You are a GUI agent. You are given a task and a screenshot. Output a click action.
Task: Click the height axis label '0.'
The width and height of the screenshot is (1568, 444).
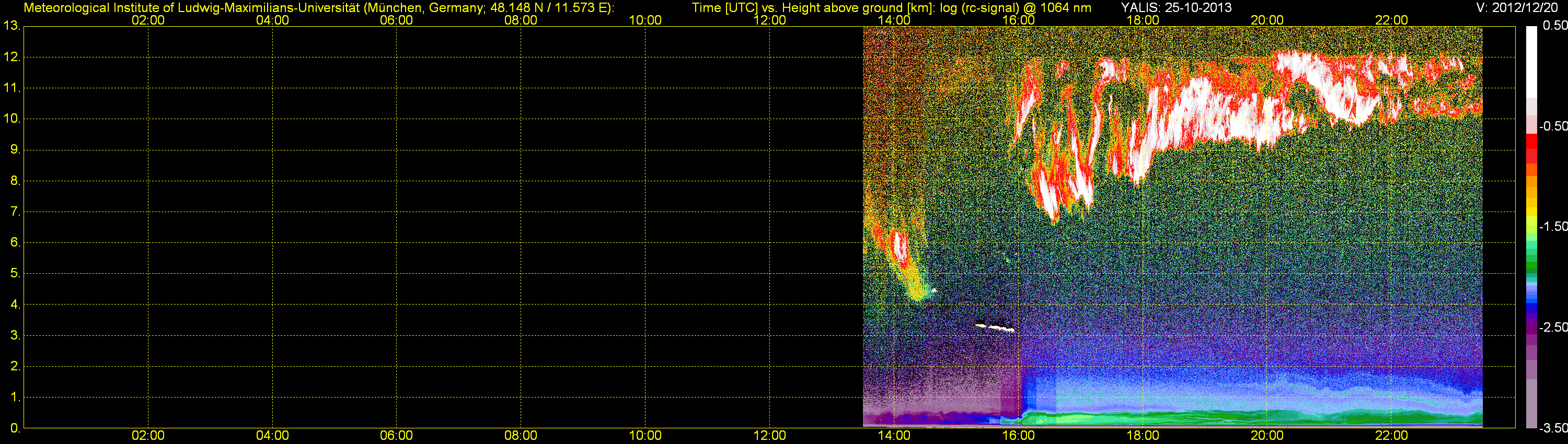(x=15, y=428)
